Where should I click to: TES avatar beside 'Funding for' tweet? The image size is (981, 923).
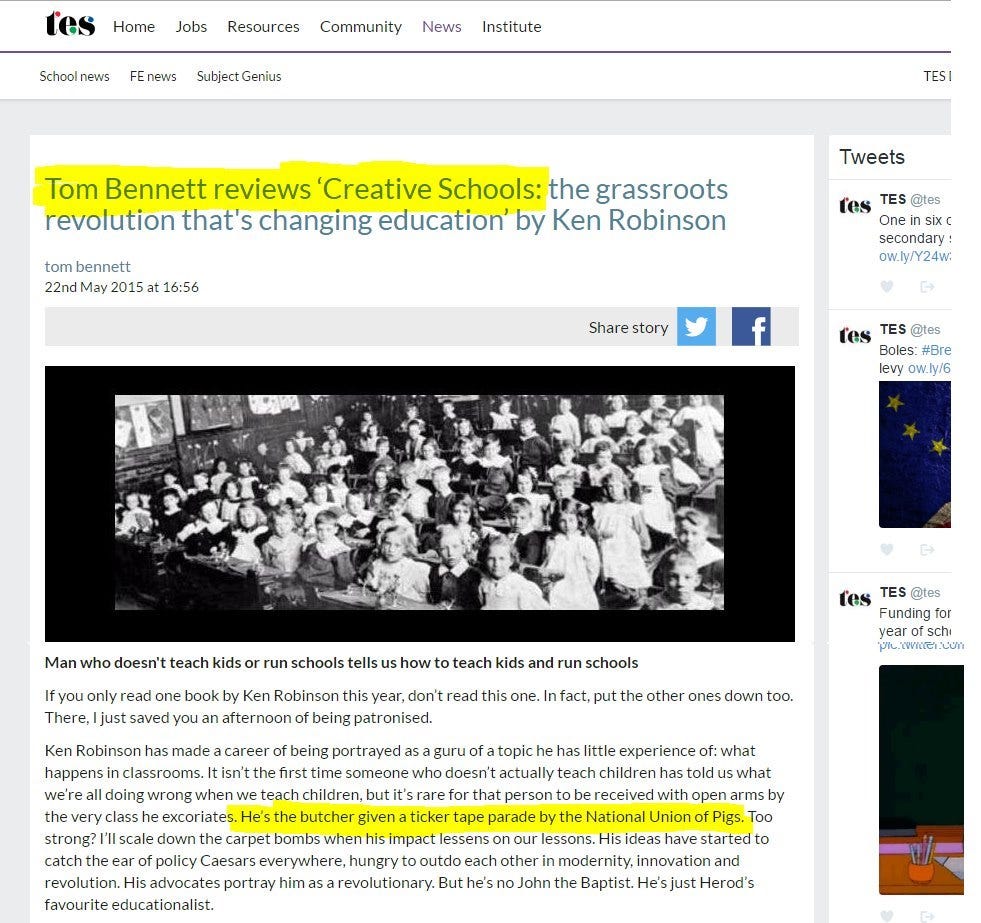(855, 598)
